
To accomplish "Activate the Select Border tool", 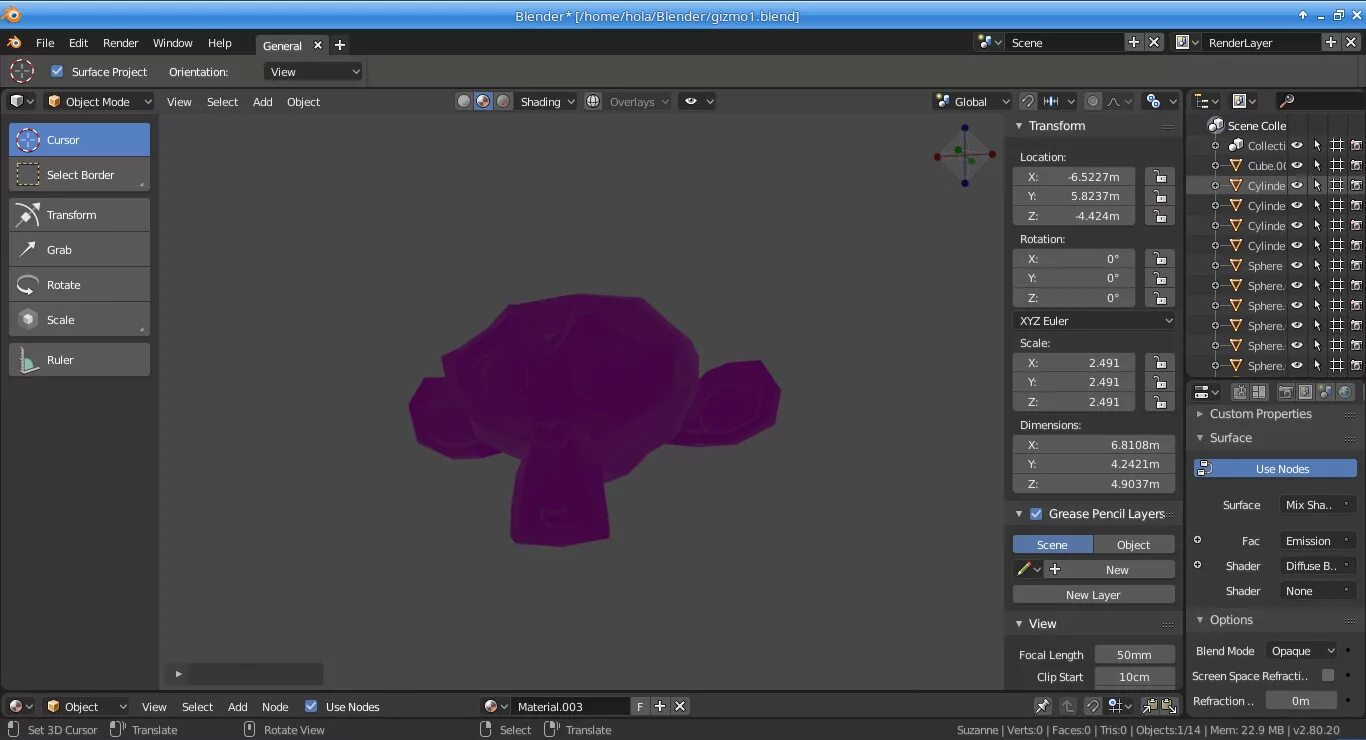I will pos(79,175).
